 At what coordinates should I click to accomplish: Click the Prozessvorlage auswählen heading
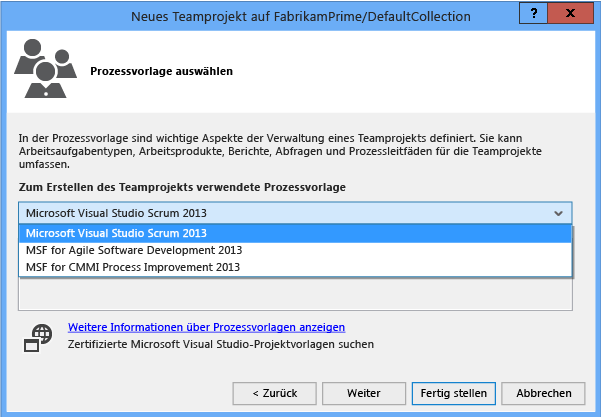click(161, 71)
